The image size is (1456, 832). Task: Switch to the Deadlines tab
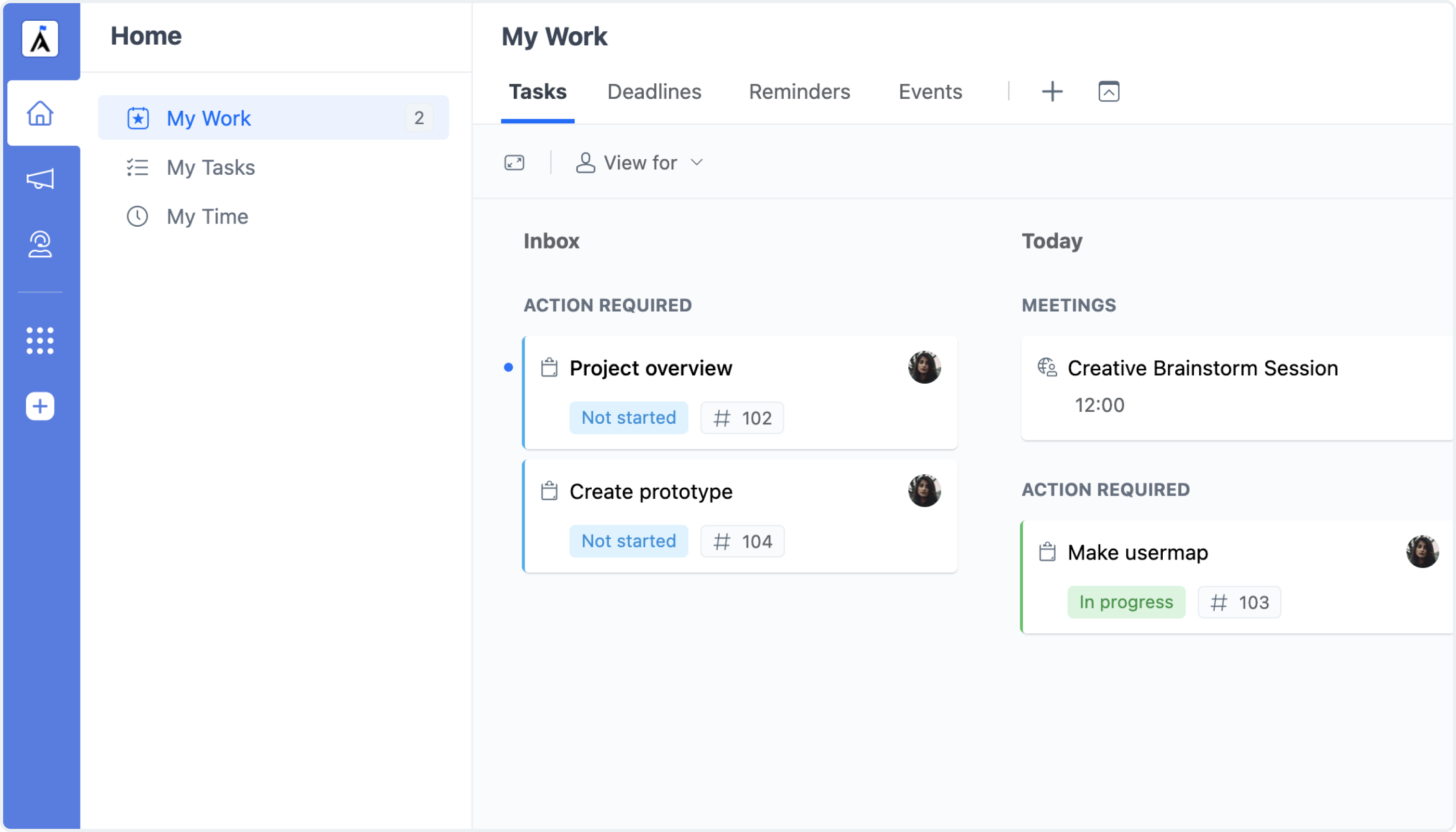pyautogui.click(x=654, y=92)
